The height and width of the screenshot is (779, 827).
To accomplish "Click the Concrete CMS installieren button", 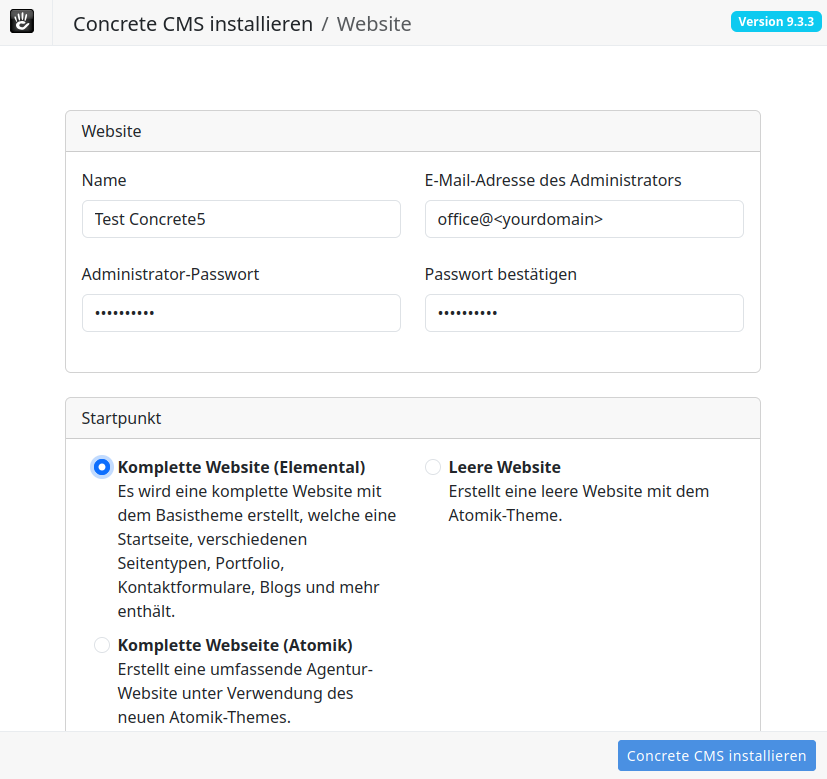I will pos(717,756).
